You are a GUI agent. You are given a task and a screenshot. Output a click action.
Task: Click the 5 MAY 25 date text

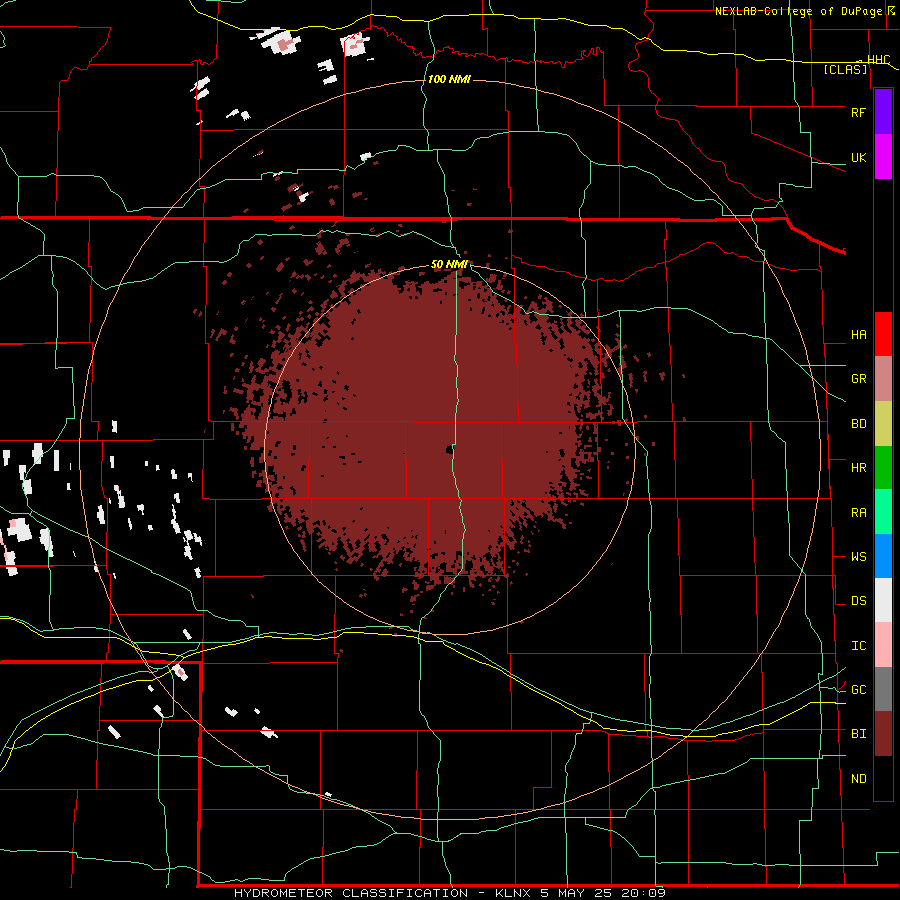[x=578, y=893]
